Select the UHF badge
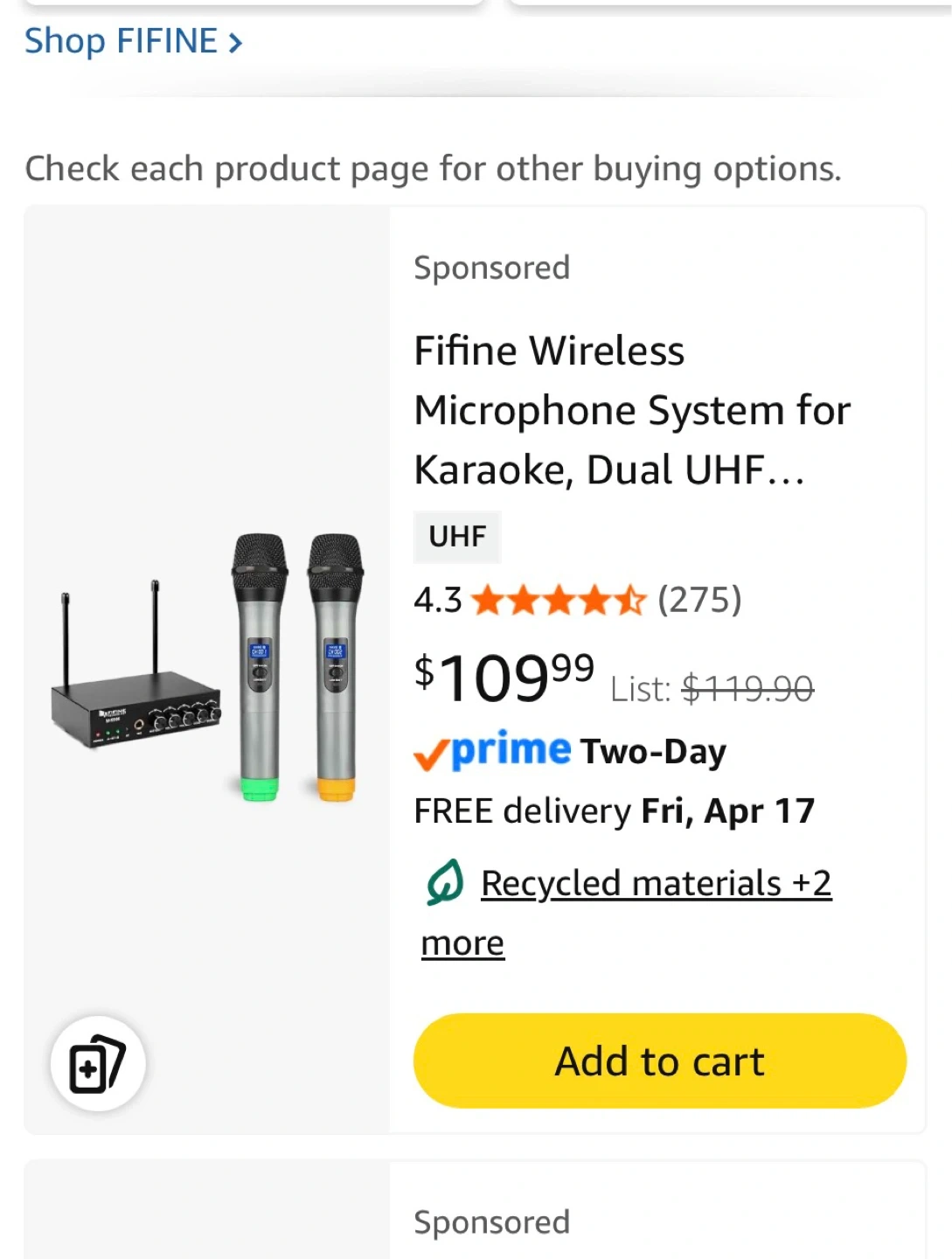952x1259 pixels. [x=456, y=536]
